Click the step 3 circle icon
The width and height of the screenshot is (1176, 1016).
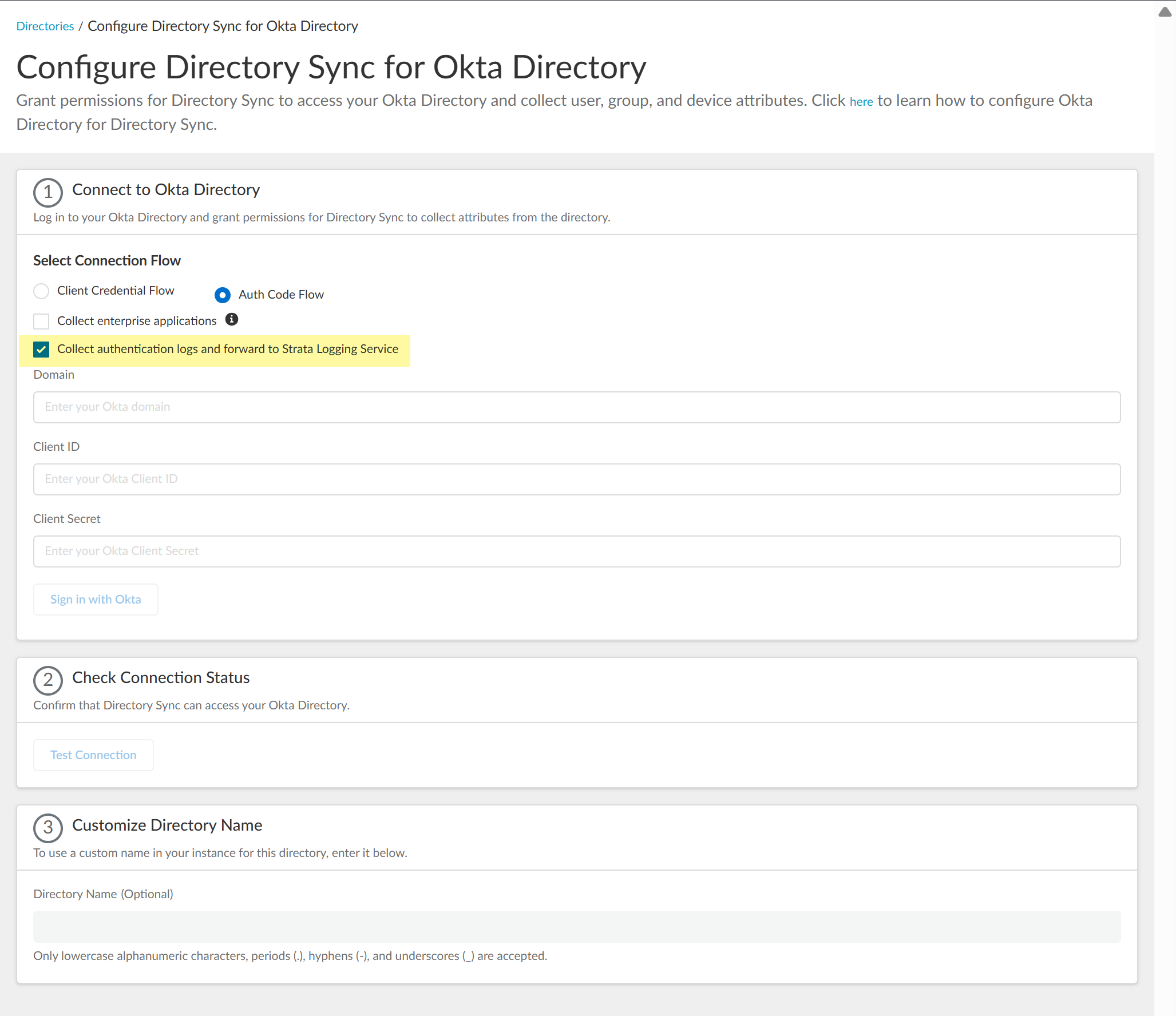coord(47,828)
